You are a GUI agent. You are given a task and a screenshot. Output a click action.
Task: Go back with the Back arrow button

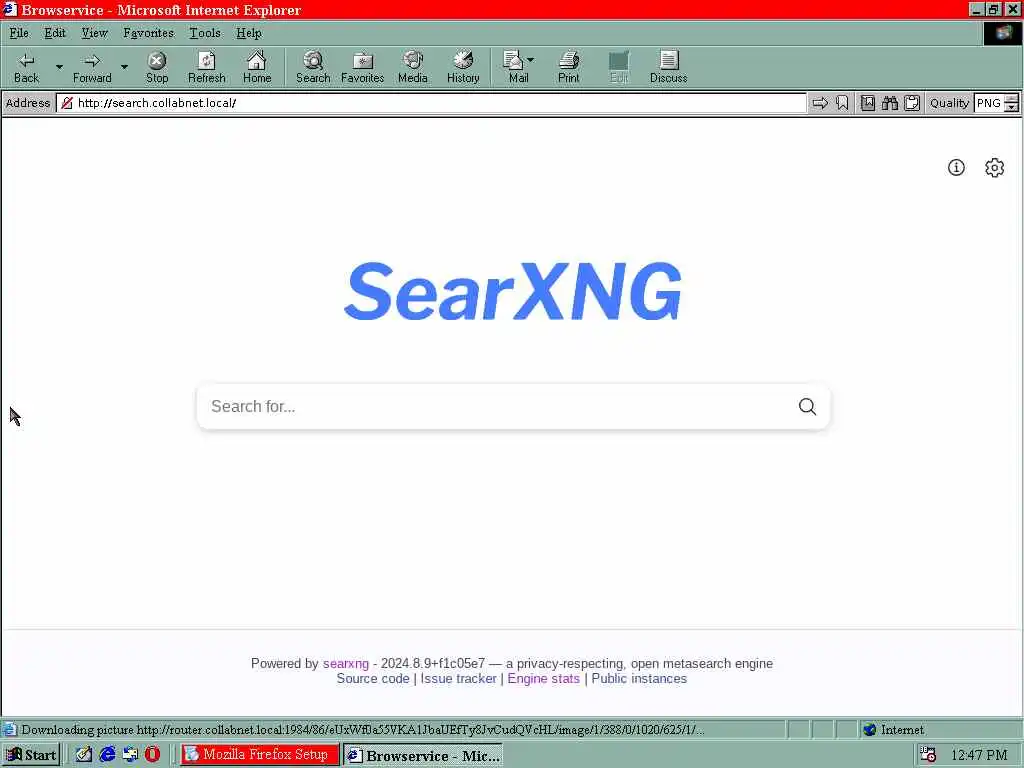27,67
